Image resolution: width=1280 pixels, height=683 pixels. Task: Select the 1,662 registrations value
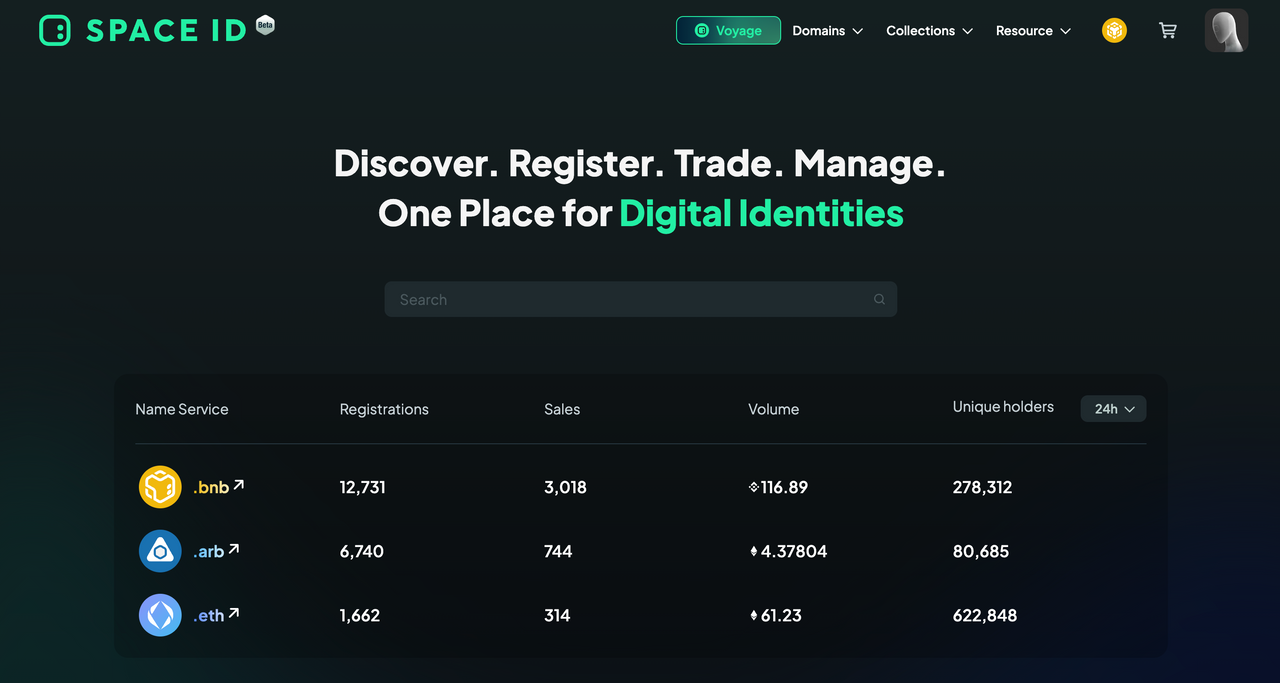pyautogui.click(x=360, y=615)
